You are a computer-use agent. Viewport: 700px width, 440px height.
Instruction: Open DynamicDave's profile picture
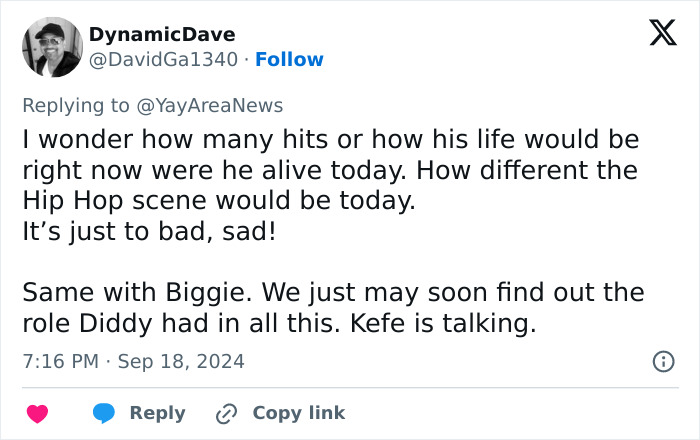[x=51, y=47]
